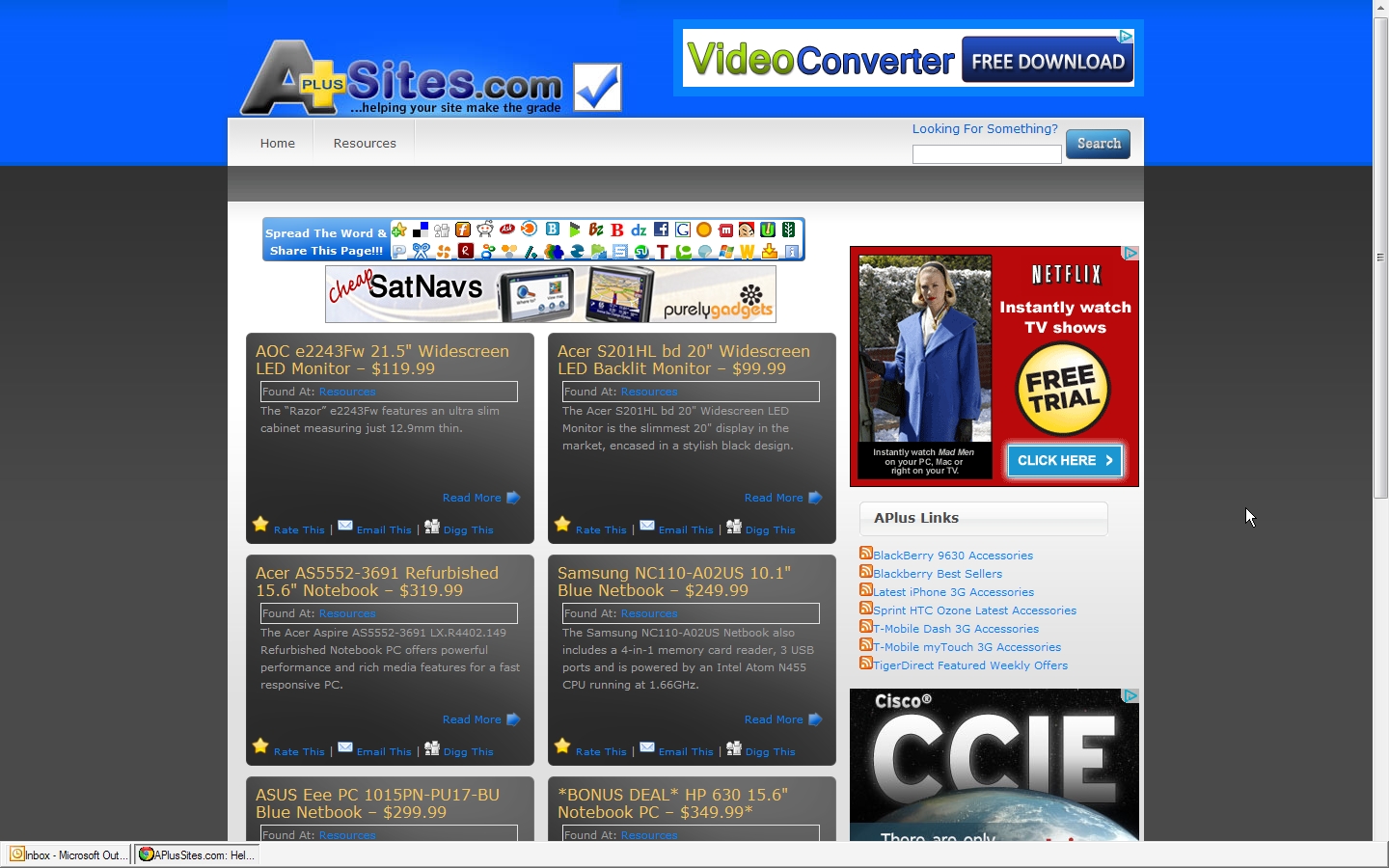Click the red Ask share icon
The image size is (1389, 868).
tap(507, 230)
